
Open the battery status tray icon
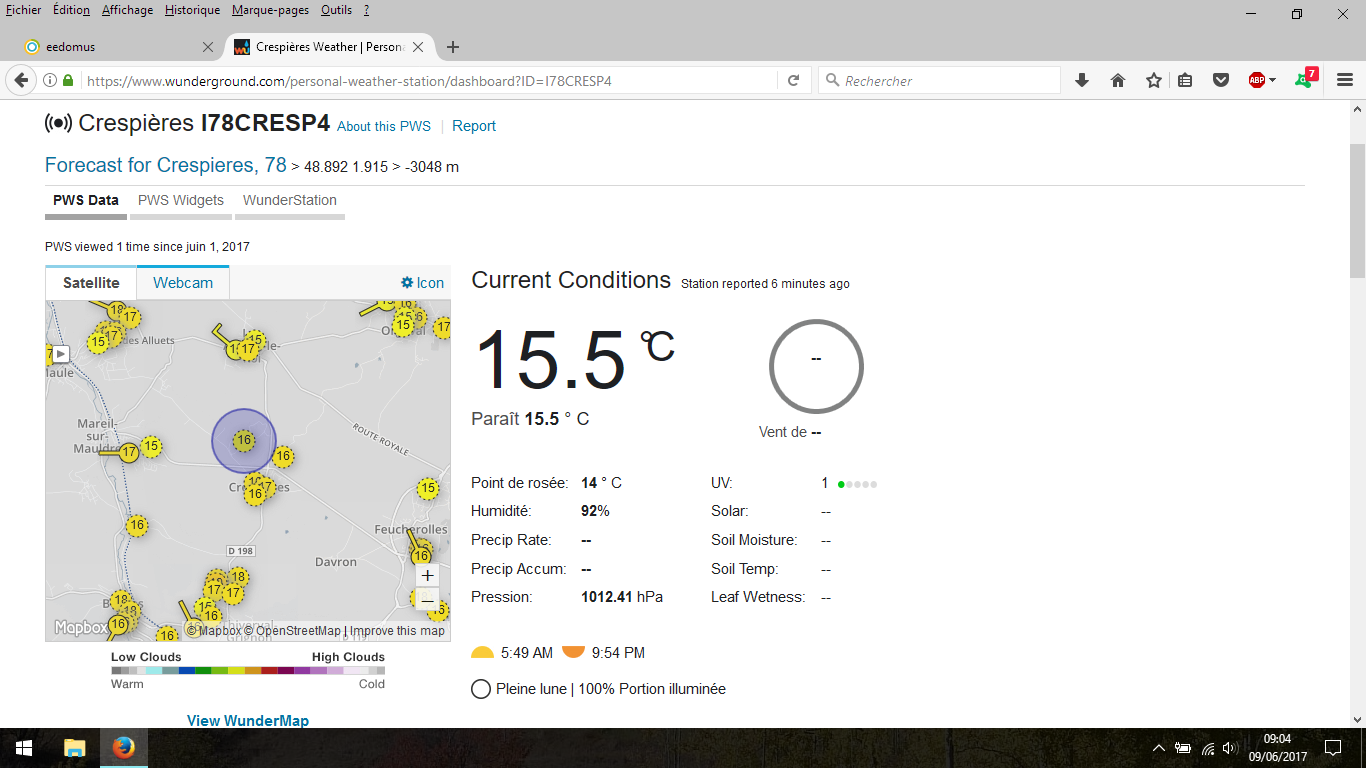(1183, 748)
